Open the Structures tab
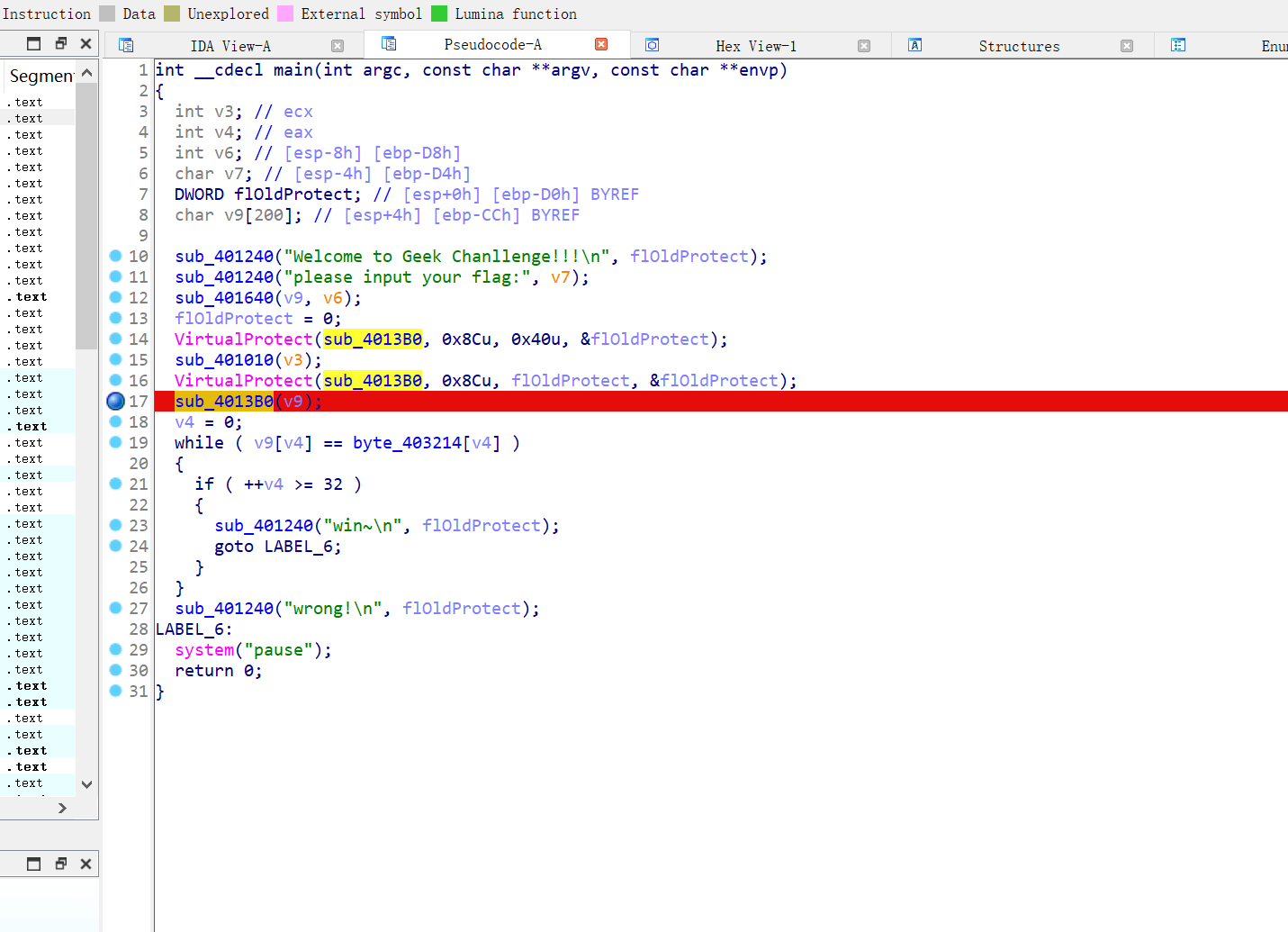The width and height of the screenshot is (1288, 932). (1019, 46)
